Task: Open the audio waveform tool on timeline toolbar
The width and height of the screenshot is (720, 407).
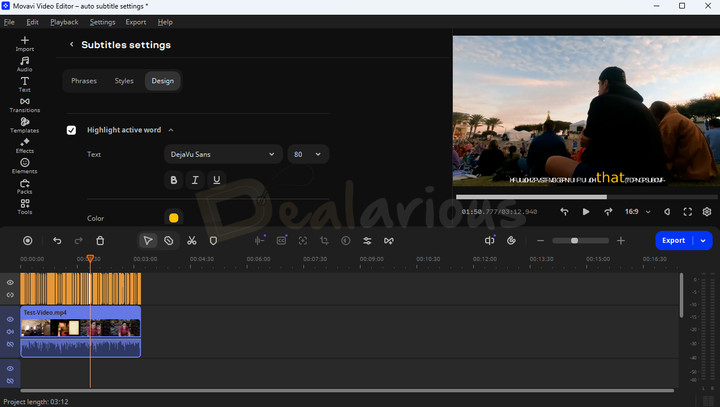Action: (259, 240)
